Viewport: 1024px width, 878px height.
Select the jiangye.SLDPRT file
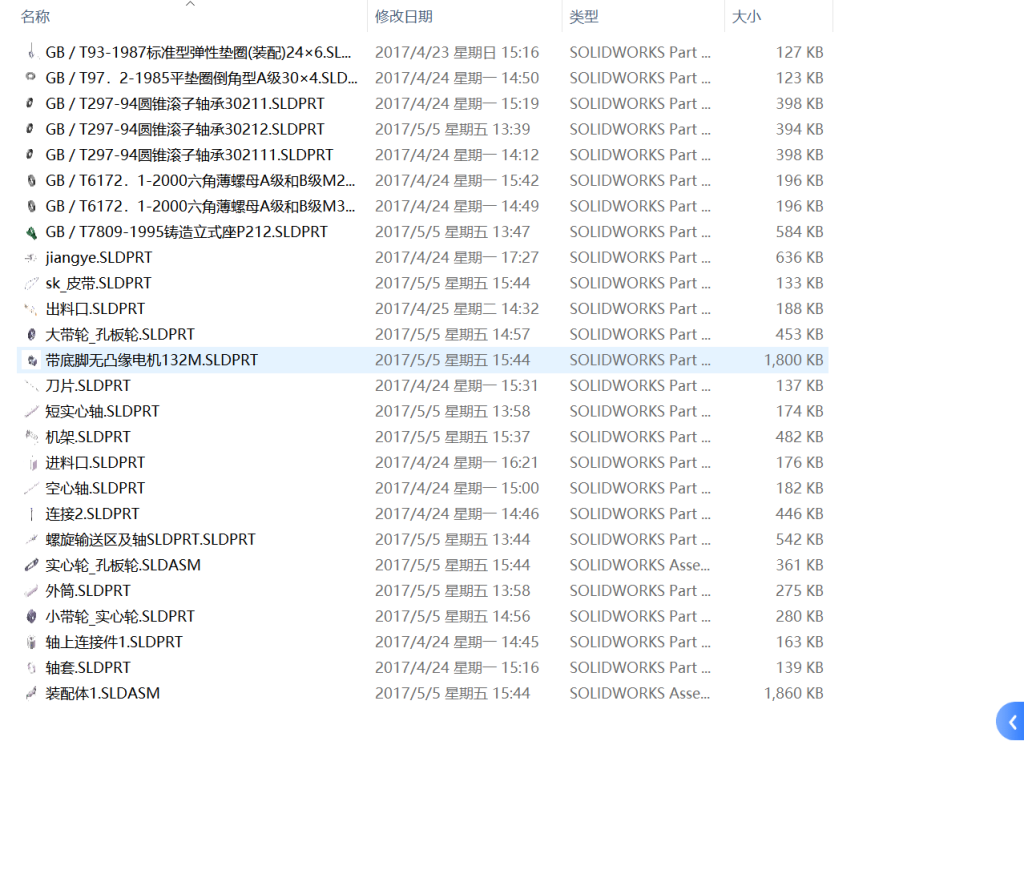coord(98,258)
